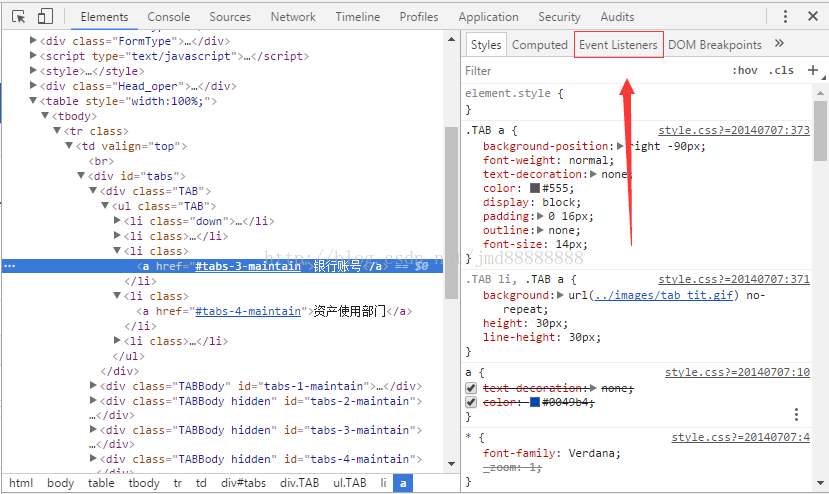Collapse the table style="width:100%;" node

[33, 100]
